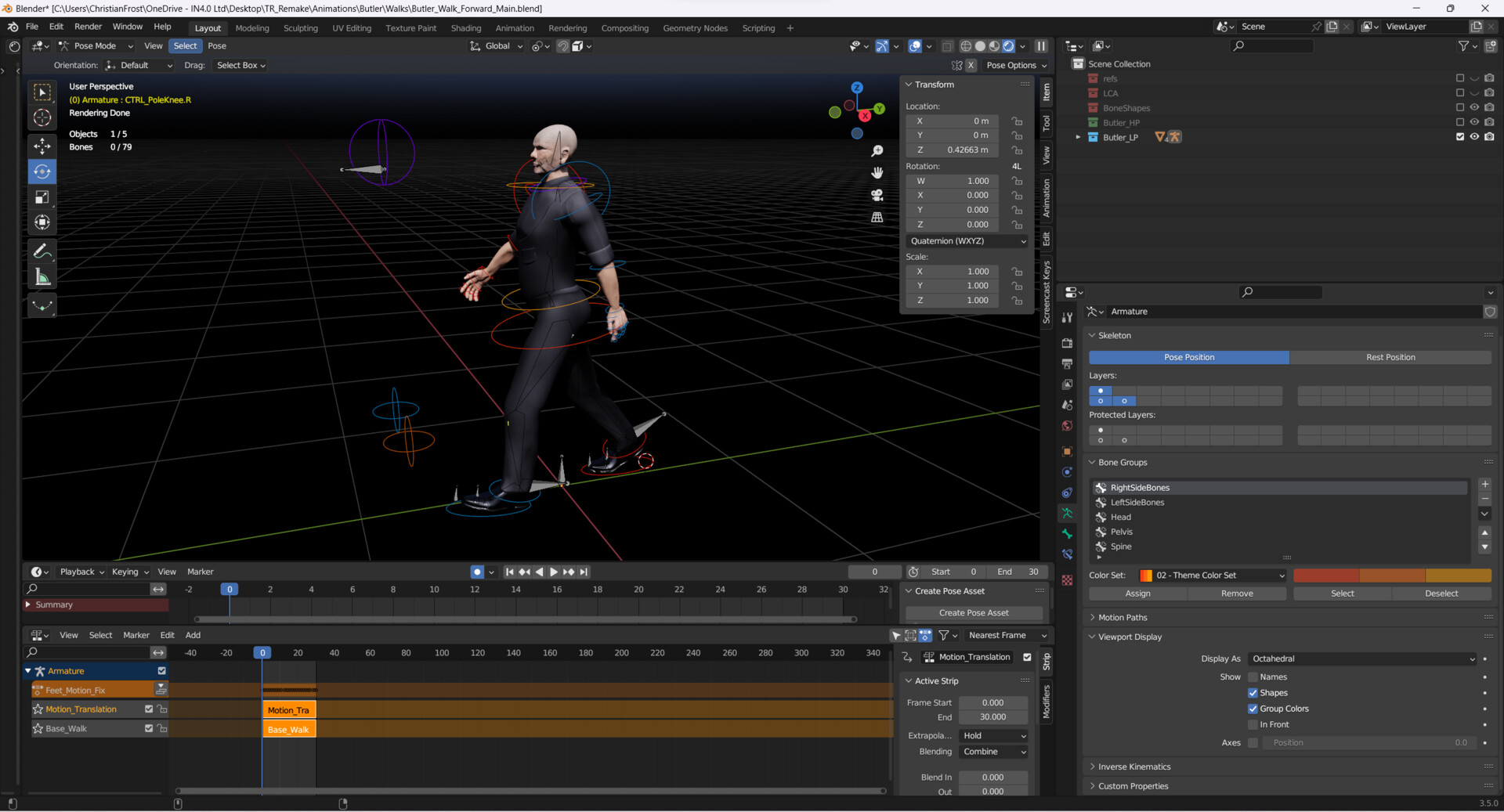Select the LeftSideBones bone group

(x=1137, y=503)
